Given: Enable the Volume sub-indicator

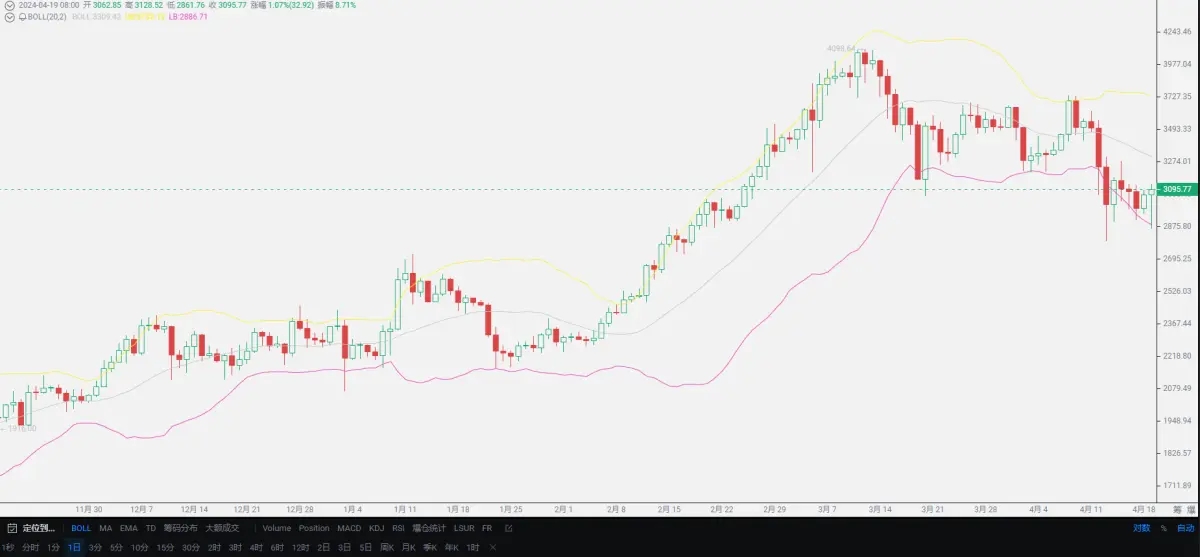Looking at the screenshot, I should (x=277, y=528).
